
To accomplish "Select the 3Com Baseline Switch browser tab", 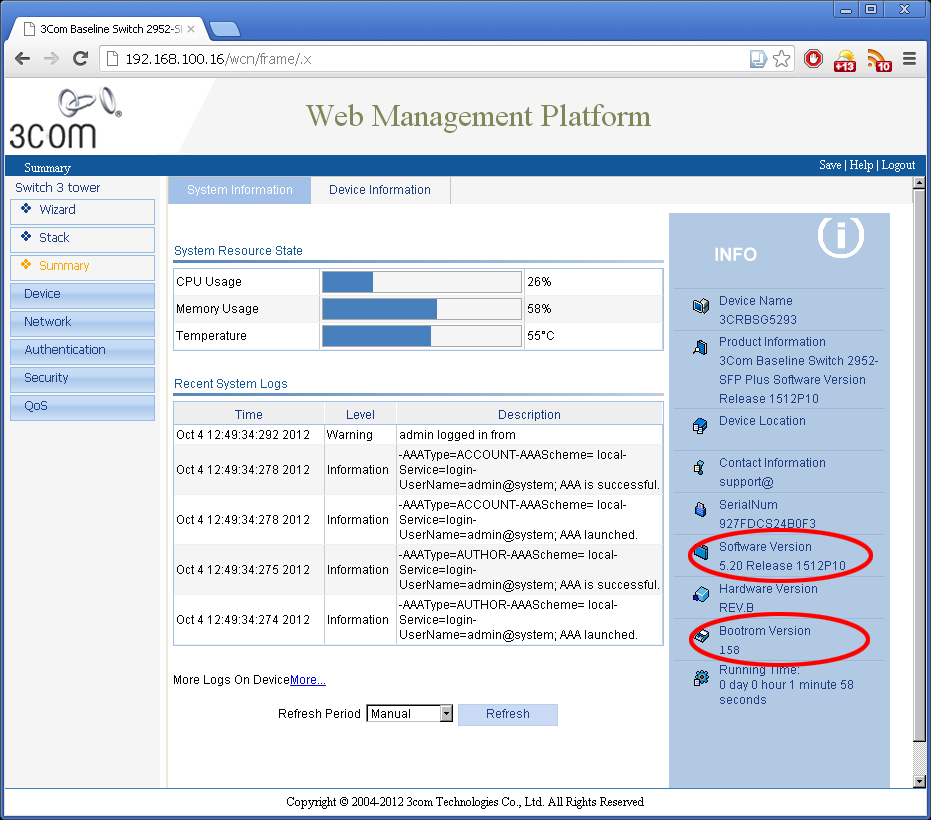I will pos(108,29).
